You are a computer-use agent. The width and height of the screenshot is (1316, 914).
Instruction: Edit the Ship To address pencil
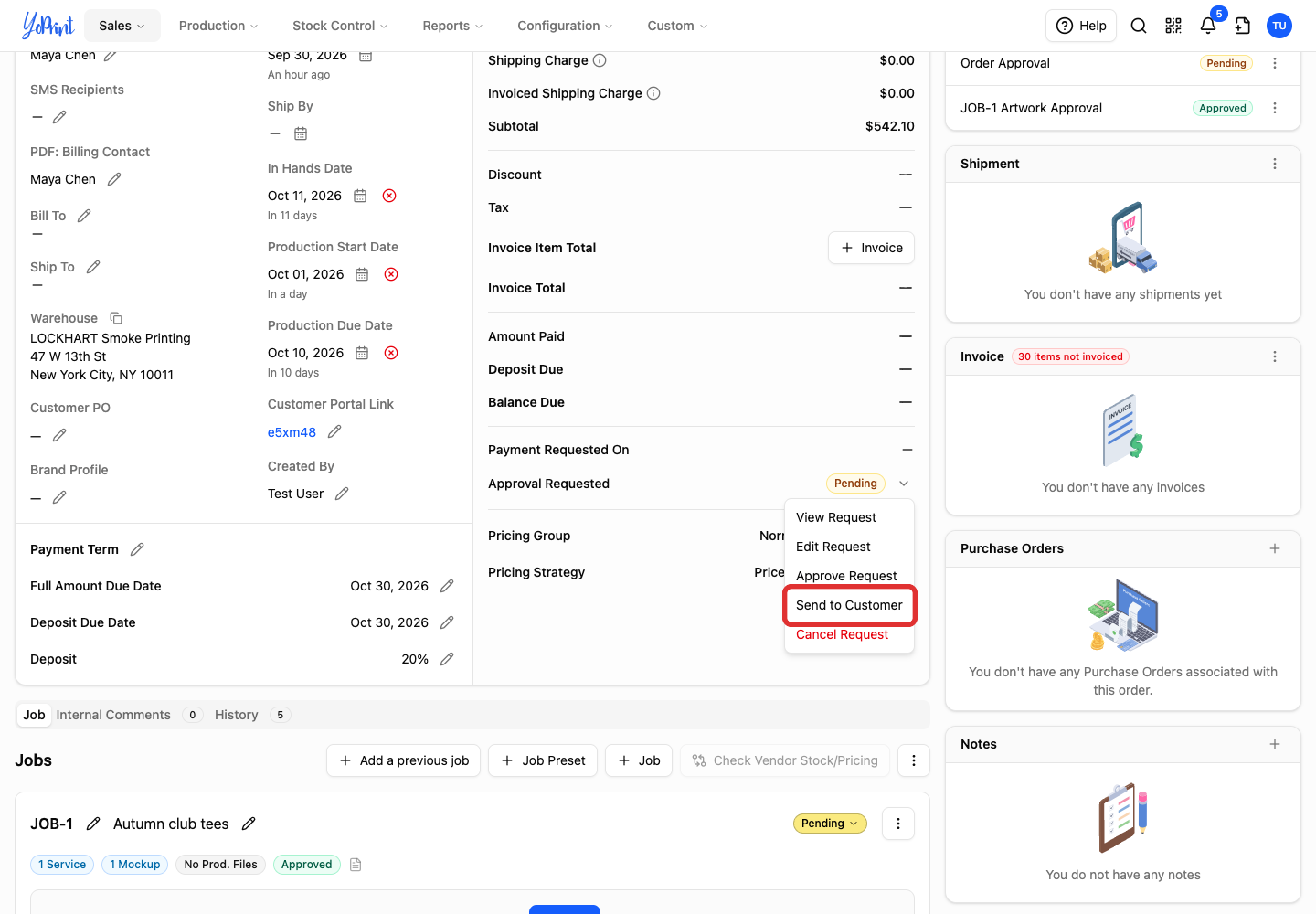[93, 267]
